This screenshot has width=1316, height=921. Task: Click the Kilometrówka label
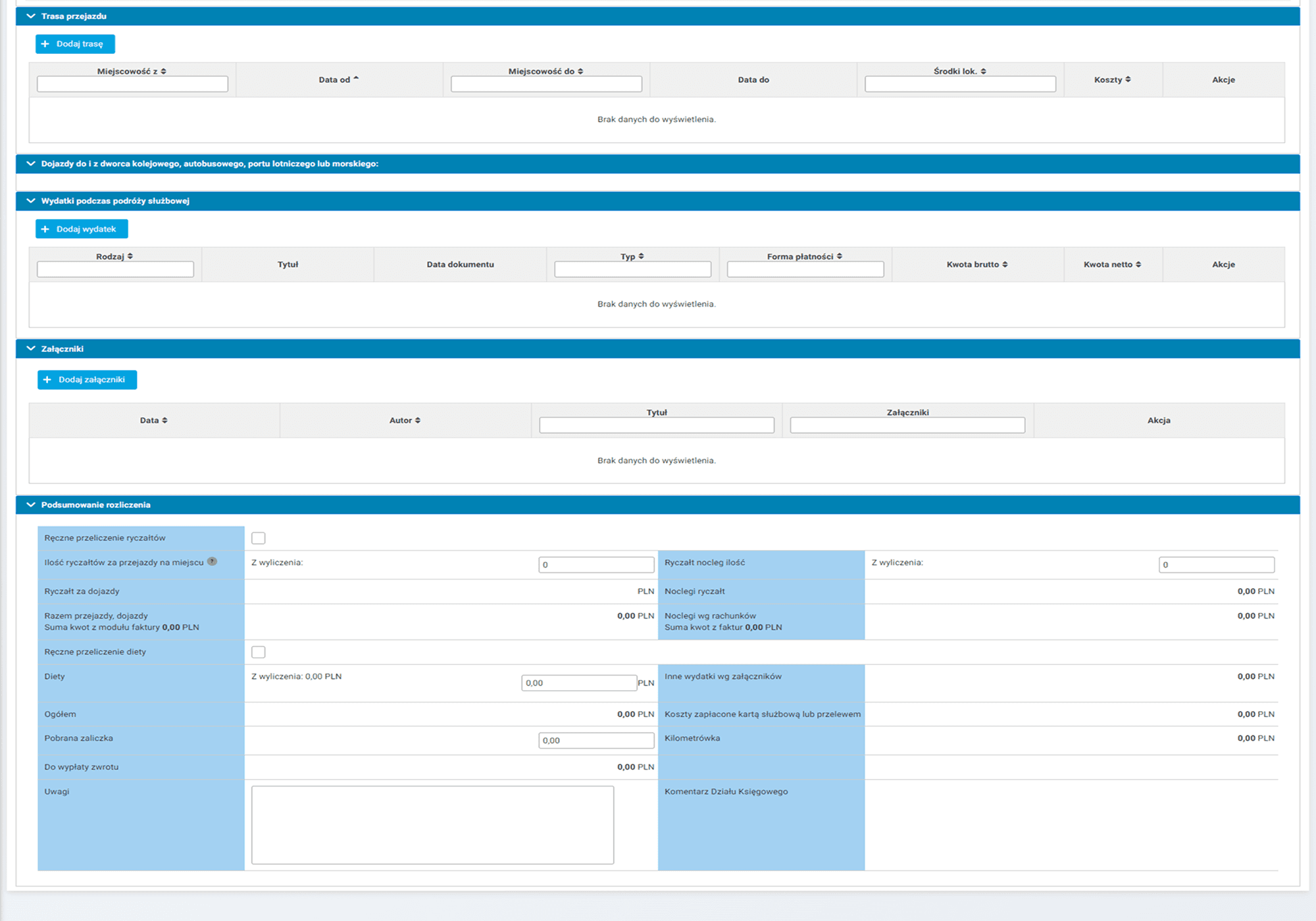point(692,738)
